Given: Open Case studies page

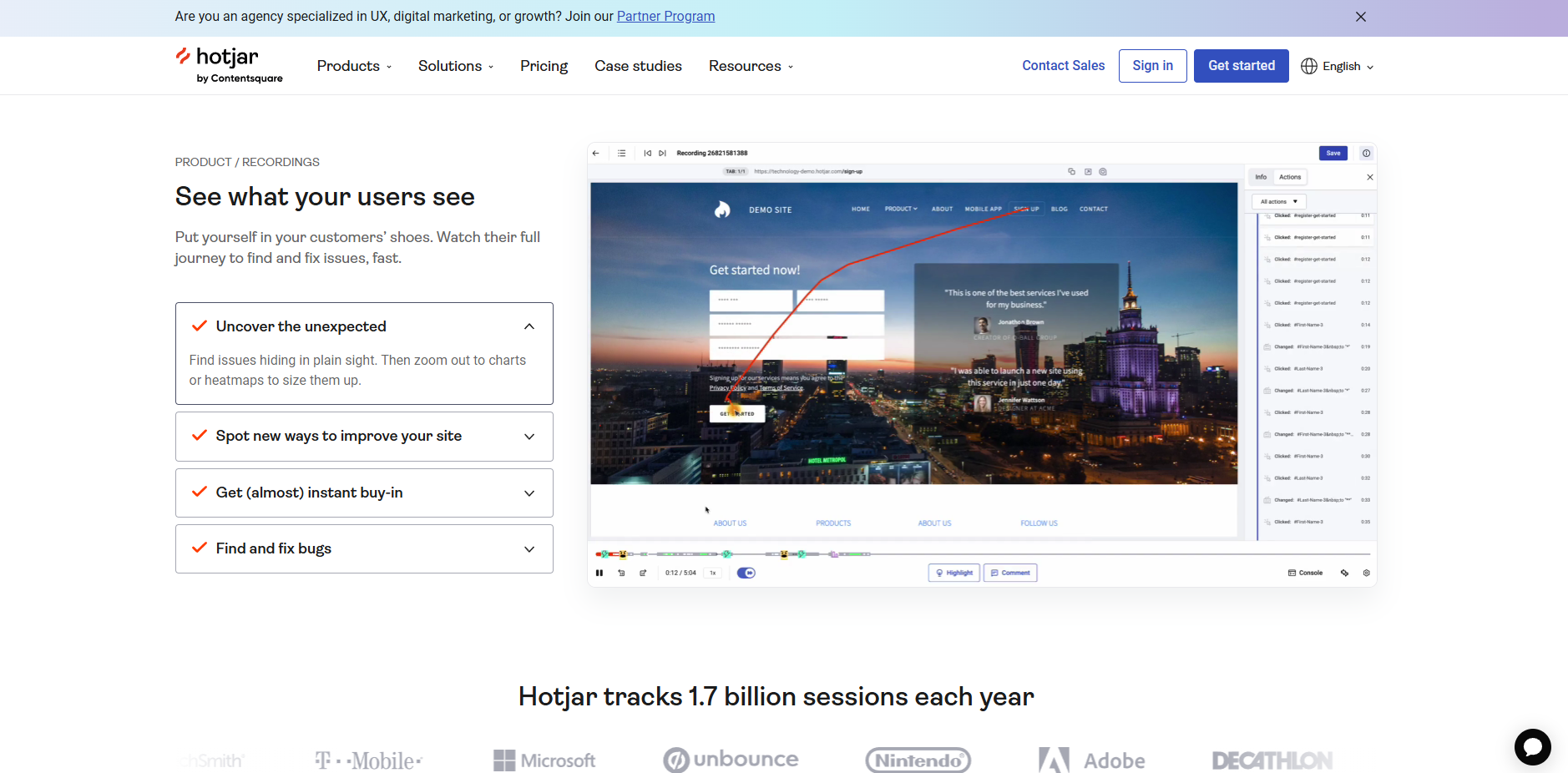Looking at the screenshot, I should point(638,66).
